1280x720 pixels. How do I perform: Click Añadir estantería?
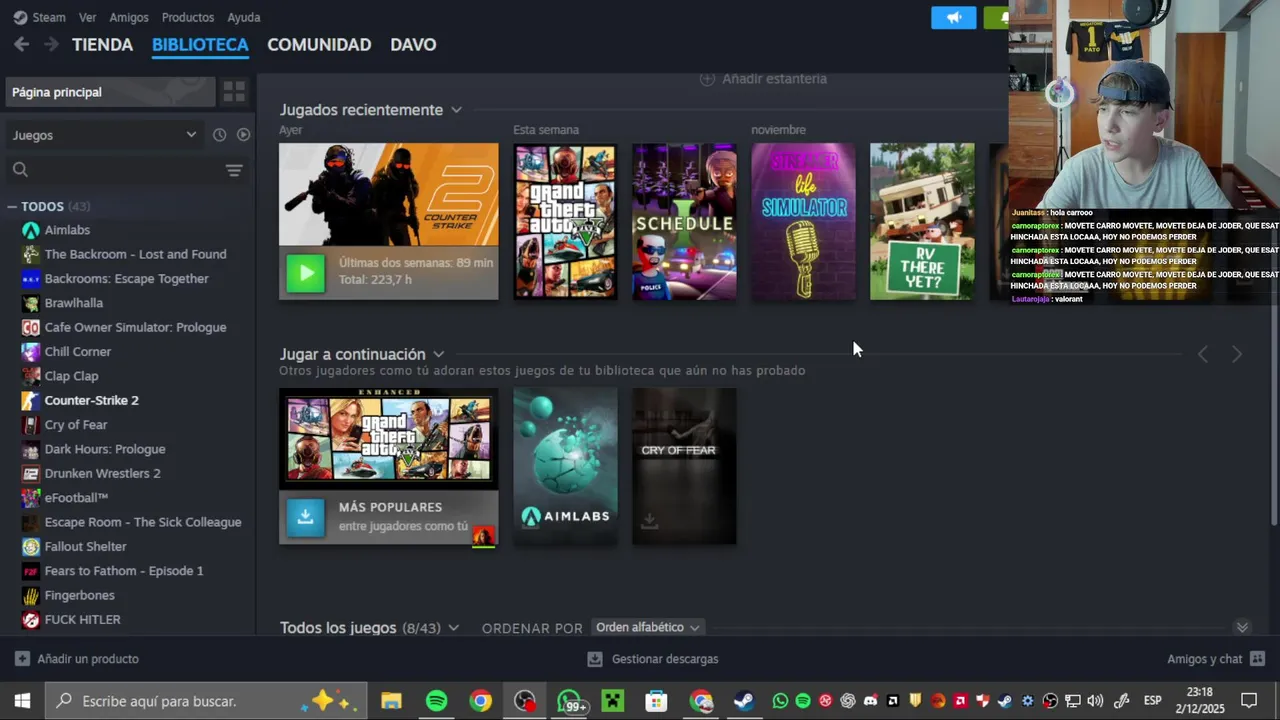[764, 78]
